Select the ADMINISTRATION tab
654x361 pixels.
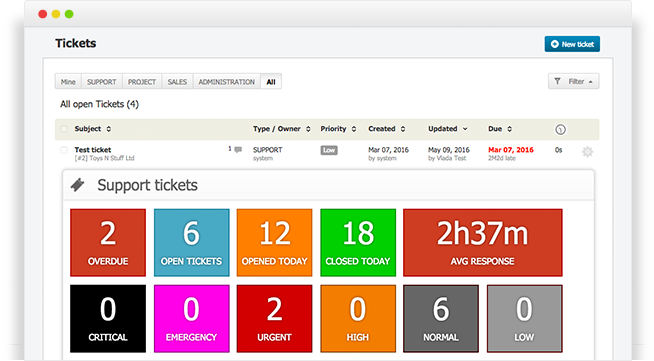click(226, 82)
